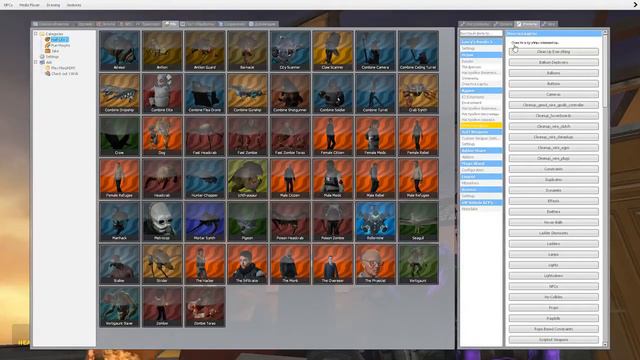Spawn the Combine Gunship
This screenshot has height=360, width=640.
[247, 93]
